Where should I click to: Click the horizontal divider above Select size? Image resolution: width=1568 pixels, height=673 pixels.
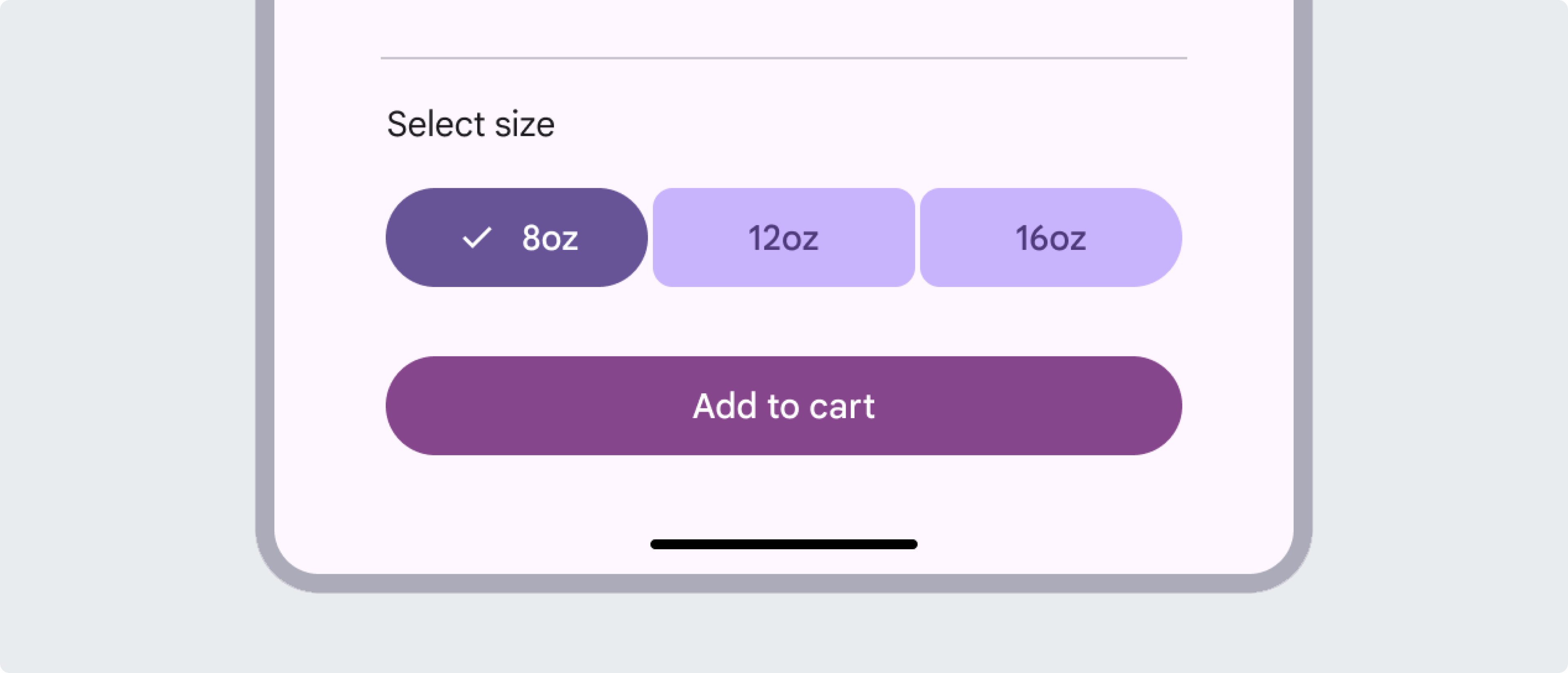784,58
